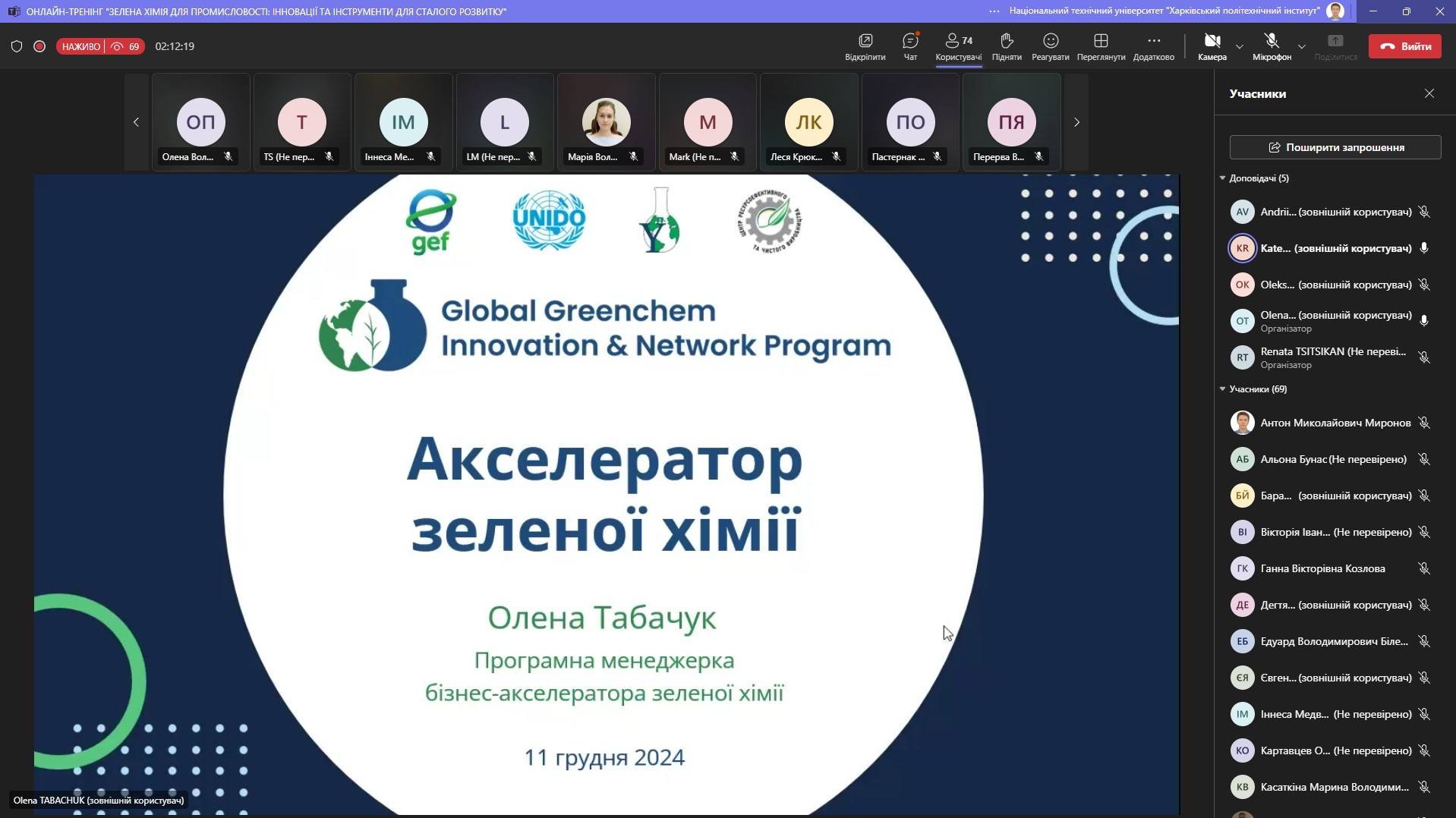The width and height of the screenshot is (1456, 818).
Task: Open More options (Додатково) menu
Action: tap(1153, 42)
